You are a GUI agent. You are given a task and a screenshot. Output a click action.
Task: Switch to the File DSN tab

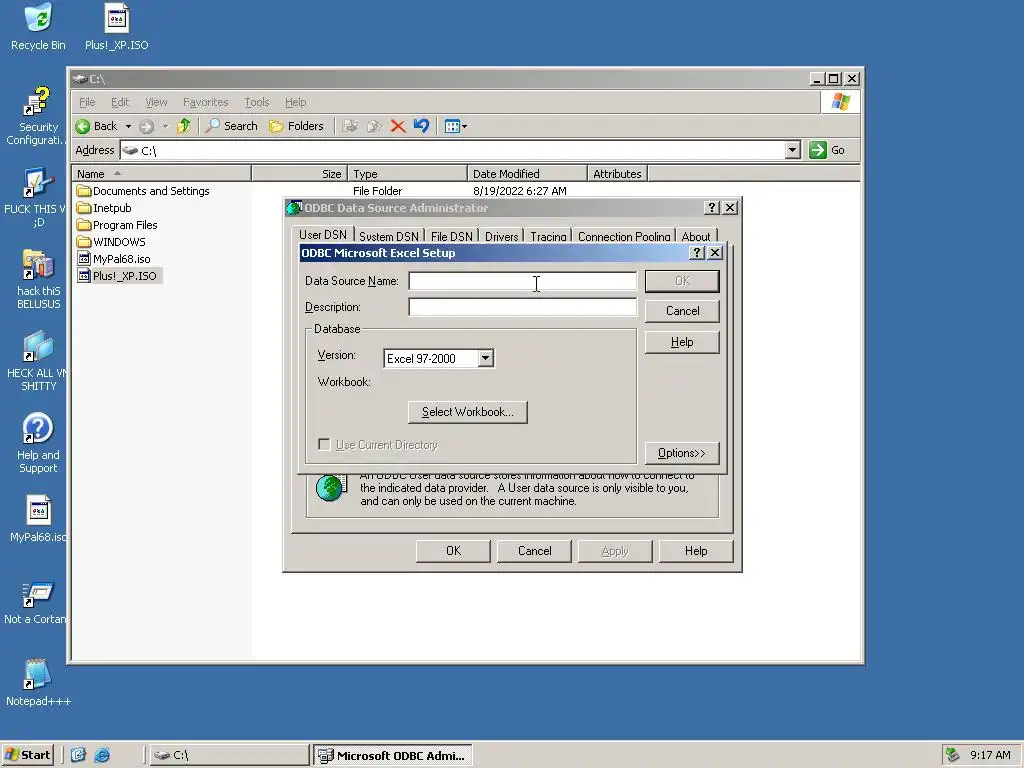pyautogui.click(x=451, y=236)
